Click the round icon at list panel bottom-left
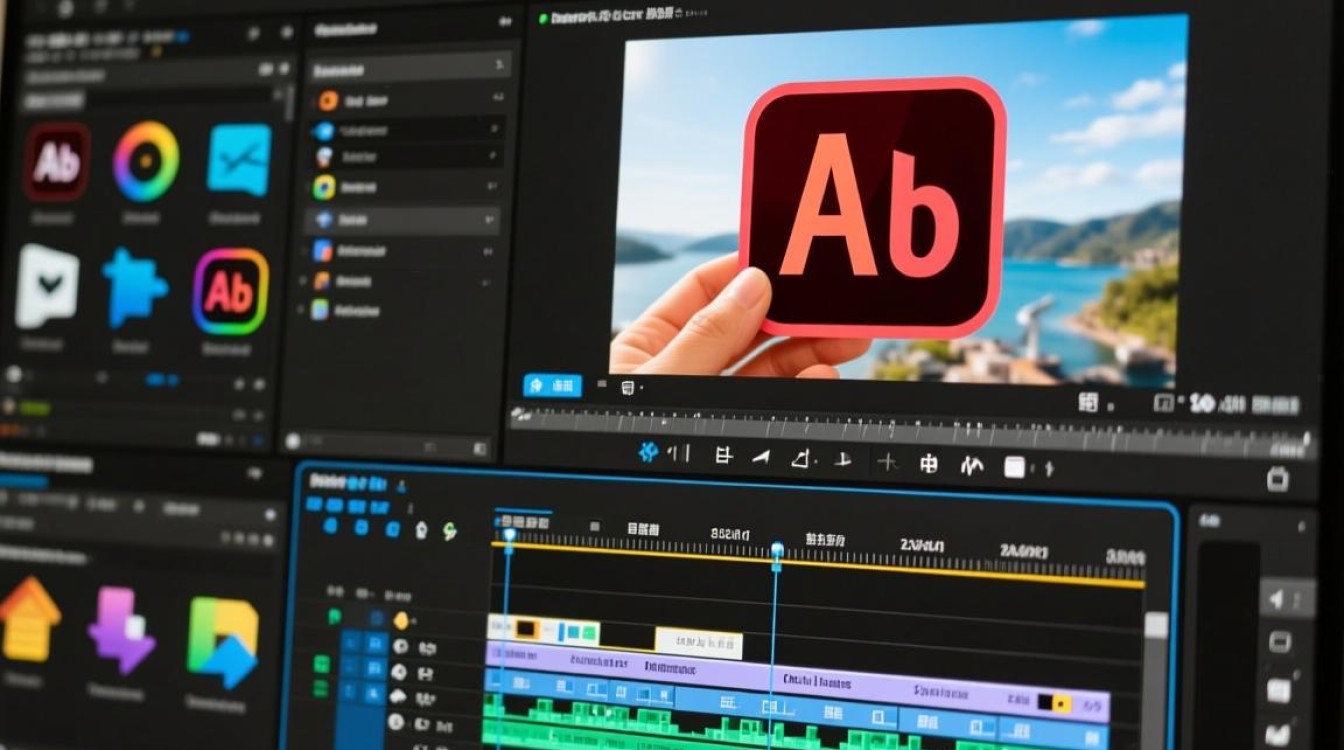Viewport: 1344px width, 750px height. pyautogui.click(x=293, y=440)
